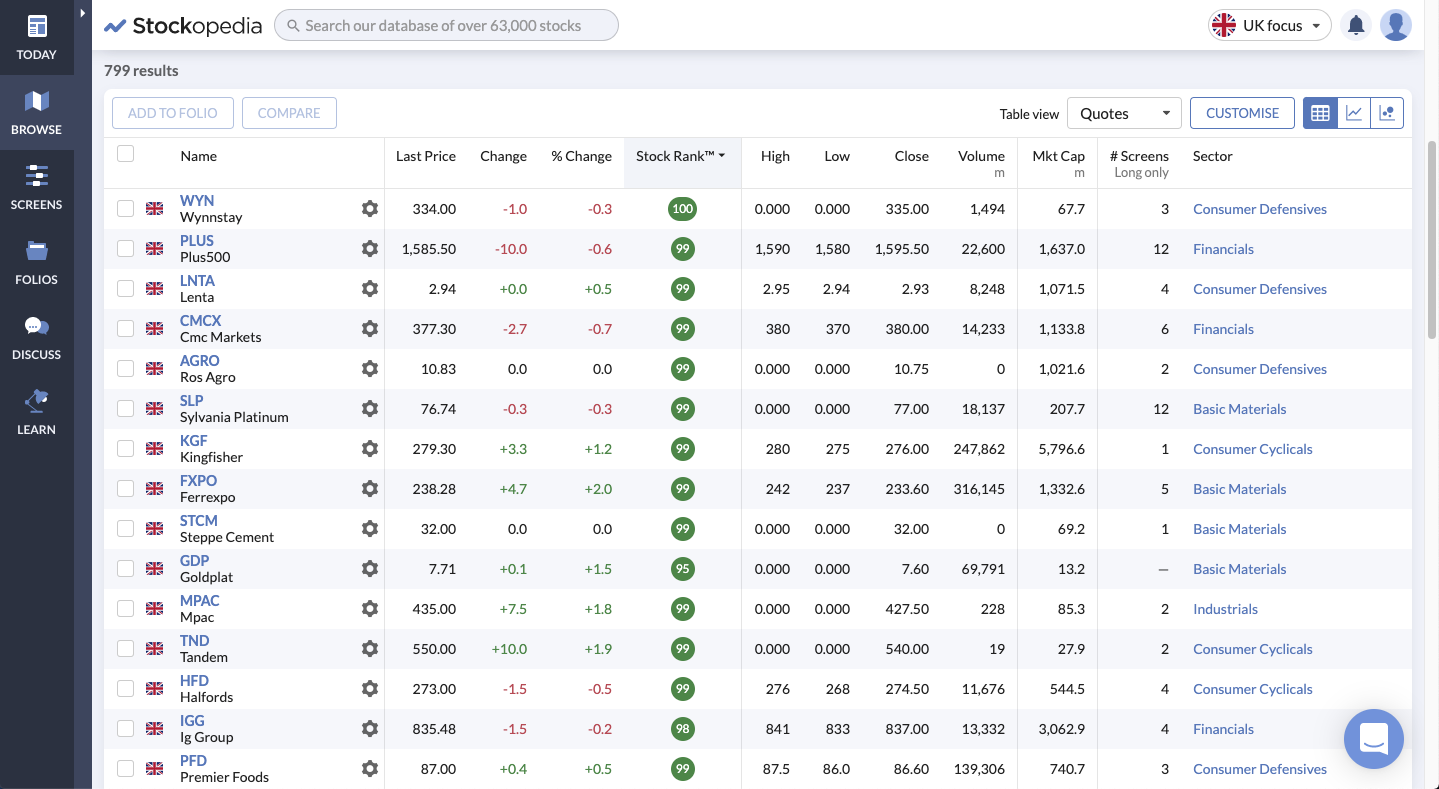Open settings gear for Plus500 row
Screen dimensions: 1439x789
pyautogui.click(x=370, y=249)
